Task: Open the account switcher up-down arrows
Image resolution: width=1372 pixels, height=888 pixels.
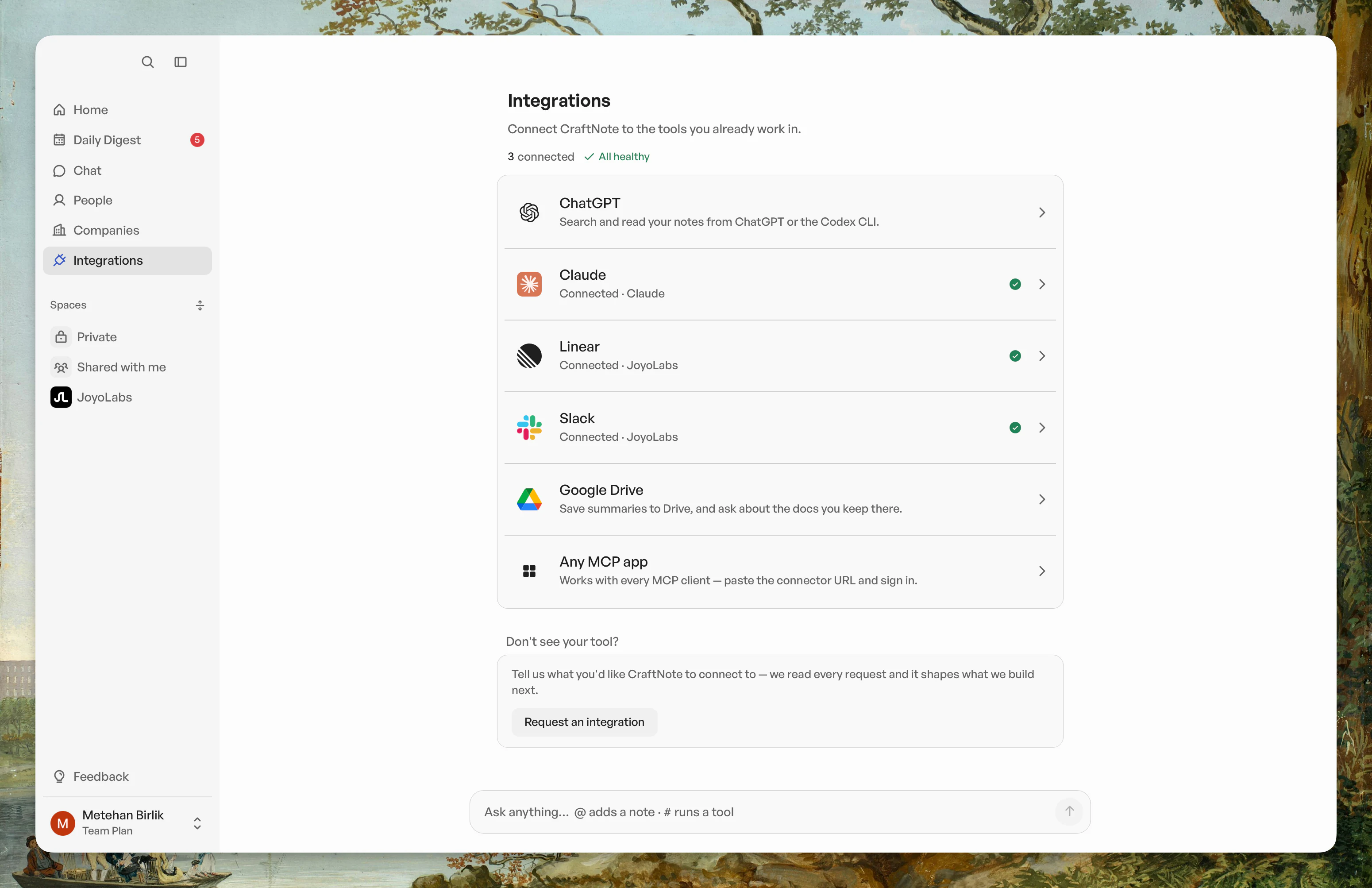Action: tap(197, 823)
